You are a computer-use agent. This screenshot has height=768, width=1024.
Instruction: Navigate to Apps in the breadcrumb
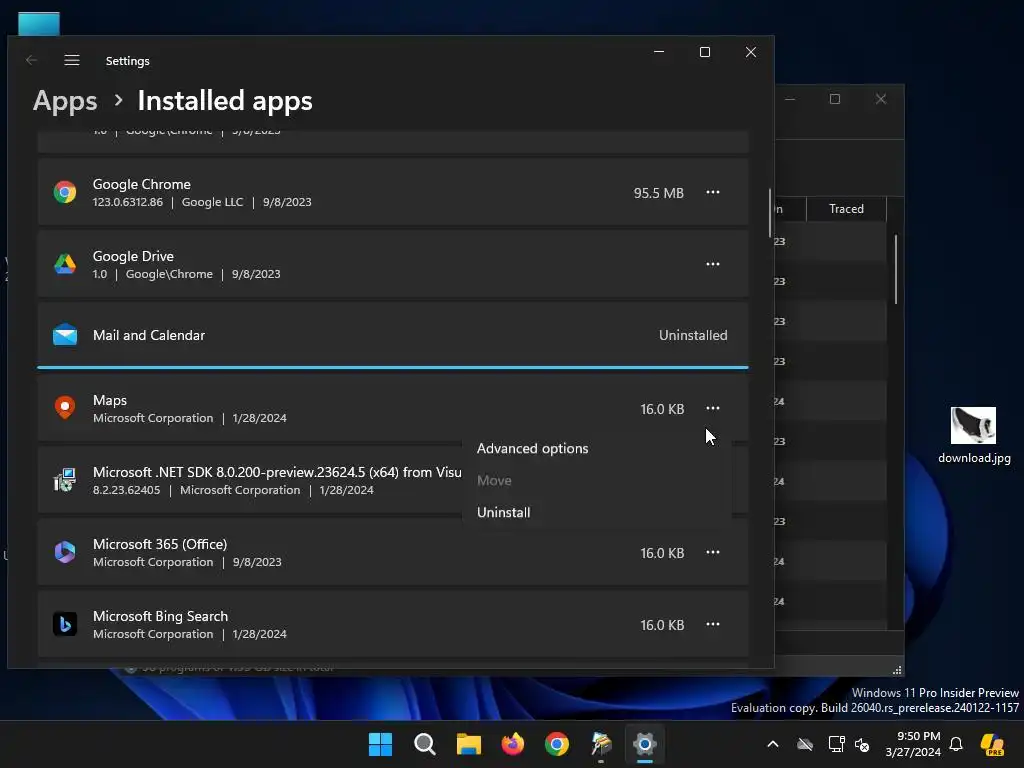tap(65, 101)
